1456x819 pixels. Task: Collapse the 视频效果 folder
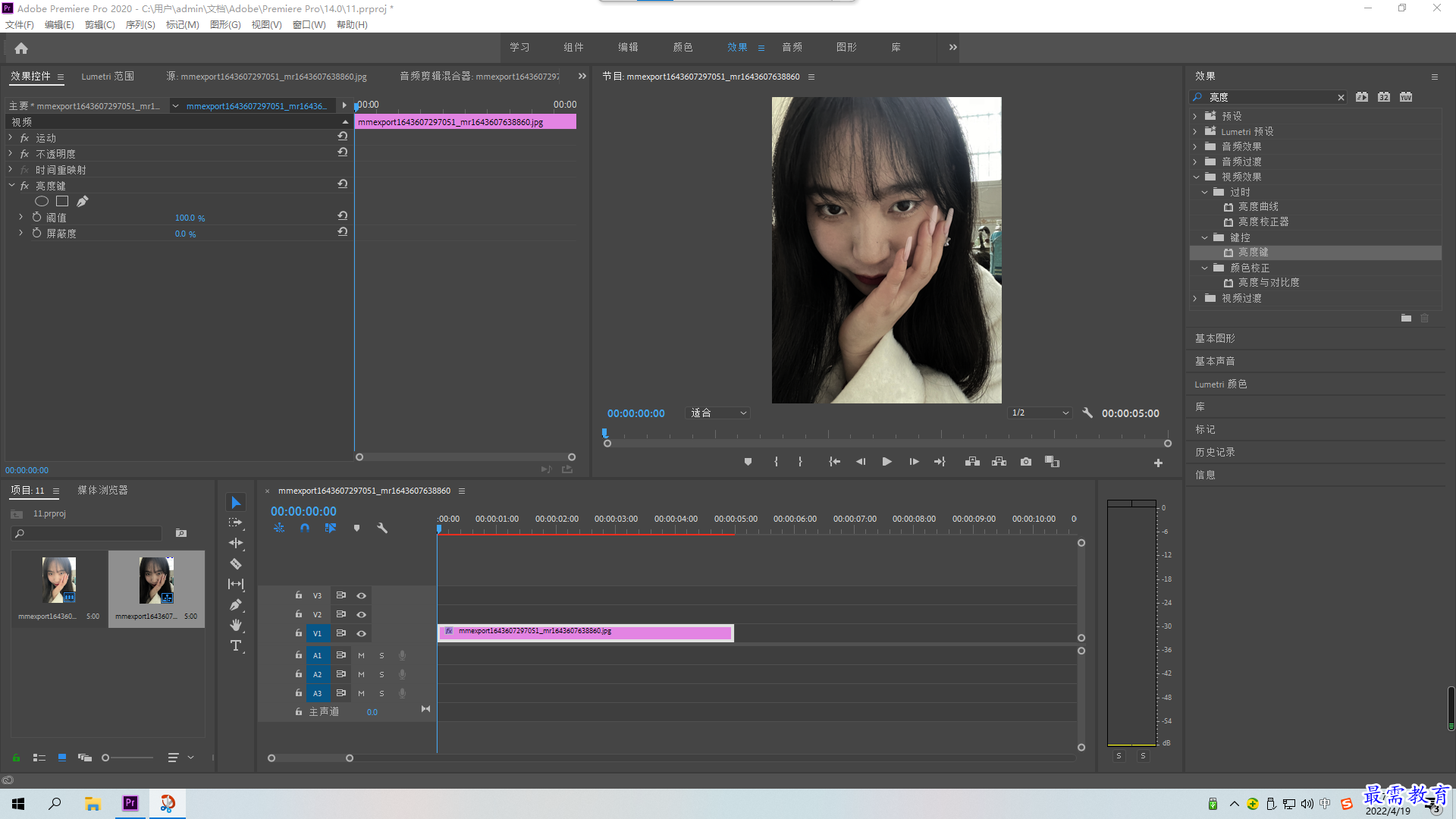point(1196,177)
